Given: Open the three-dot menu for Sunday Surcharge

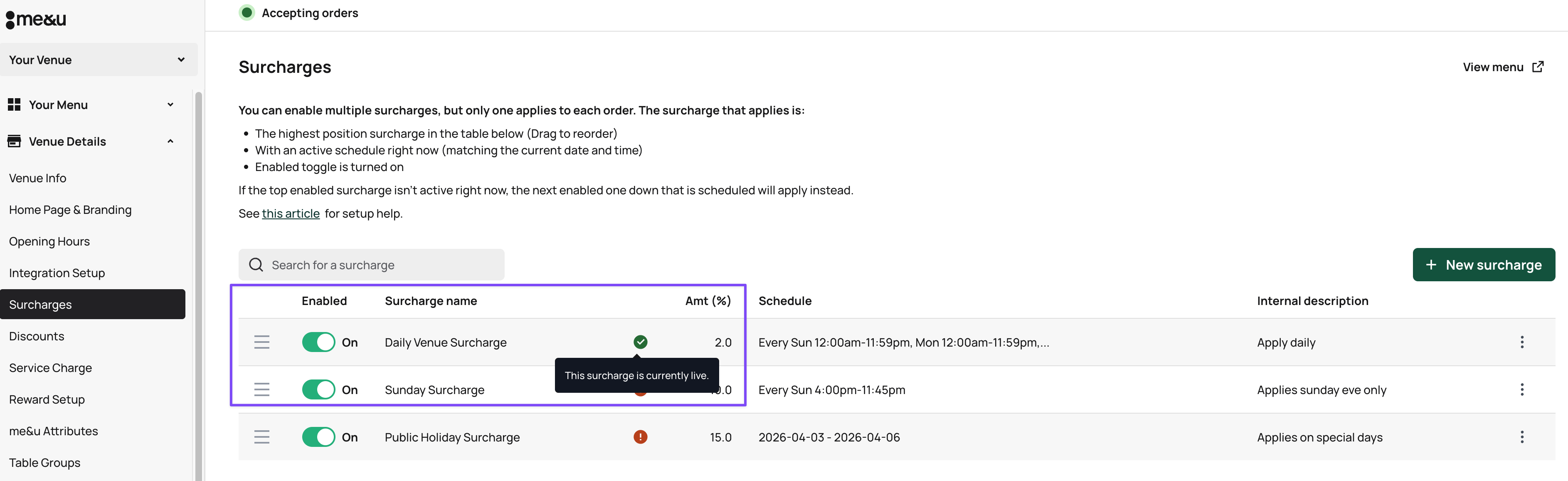Looking at the screenshot, I should 1522,389.
